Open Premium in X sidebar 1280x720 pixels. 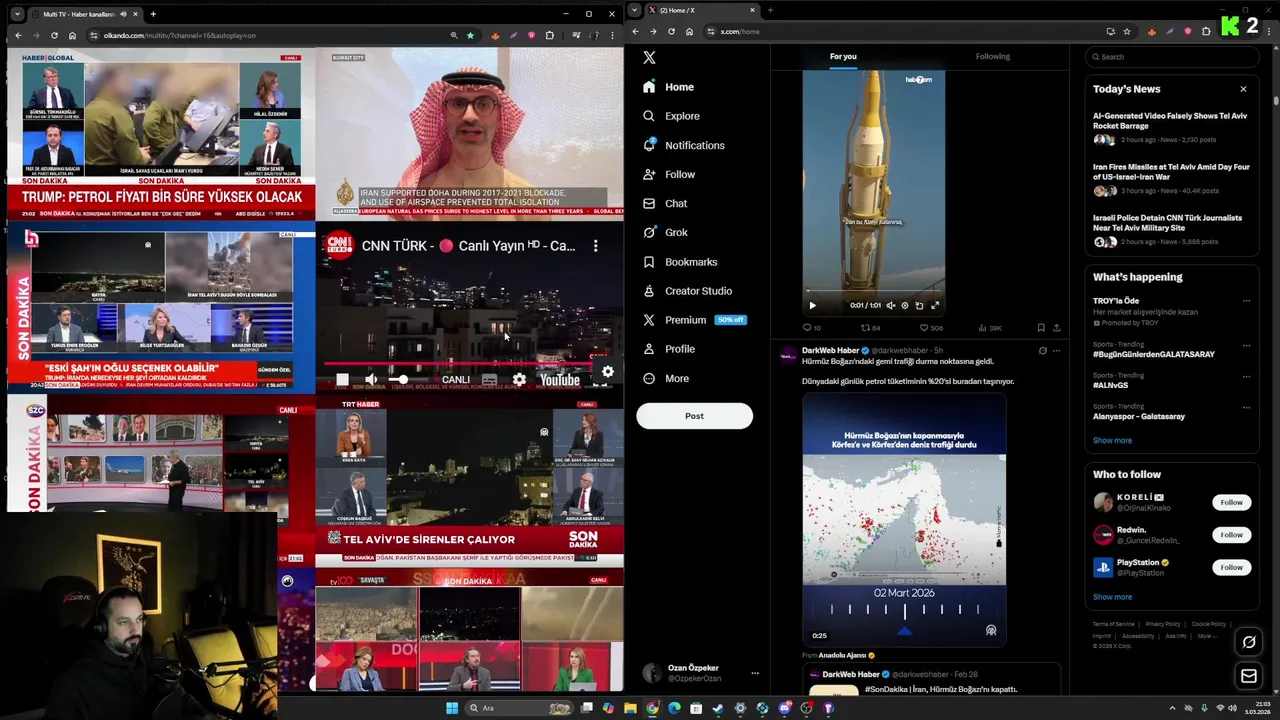694,320
